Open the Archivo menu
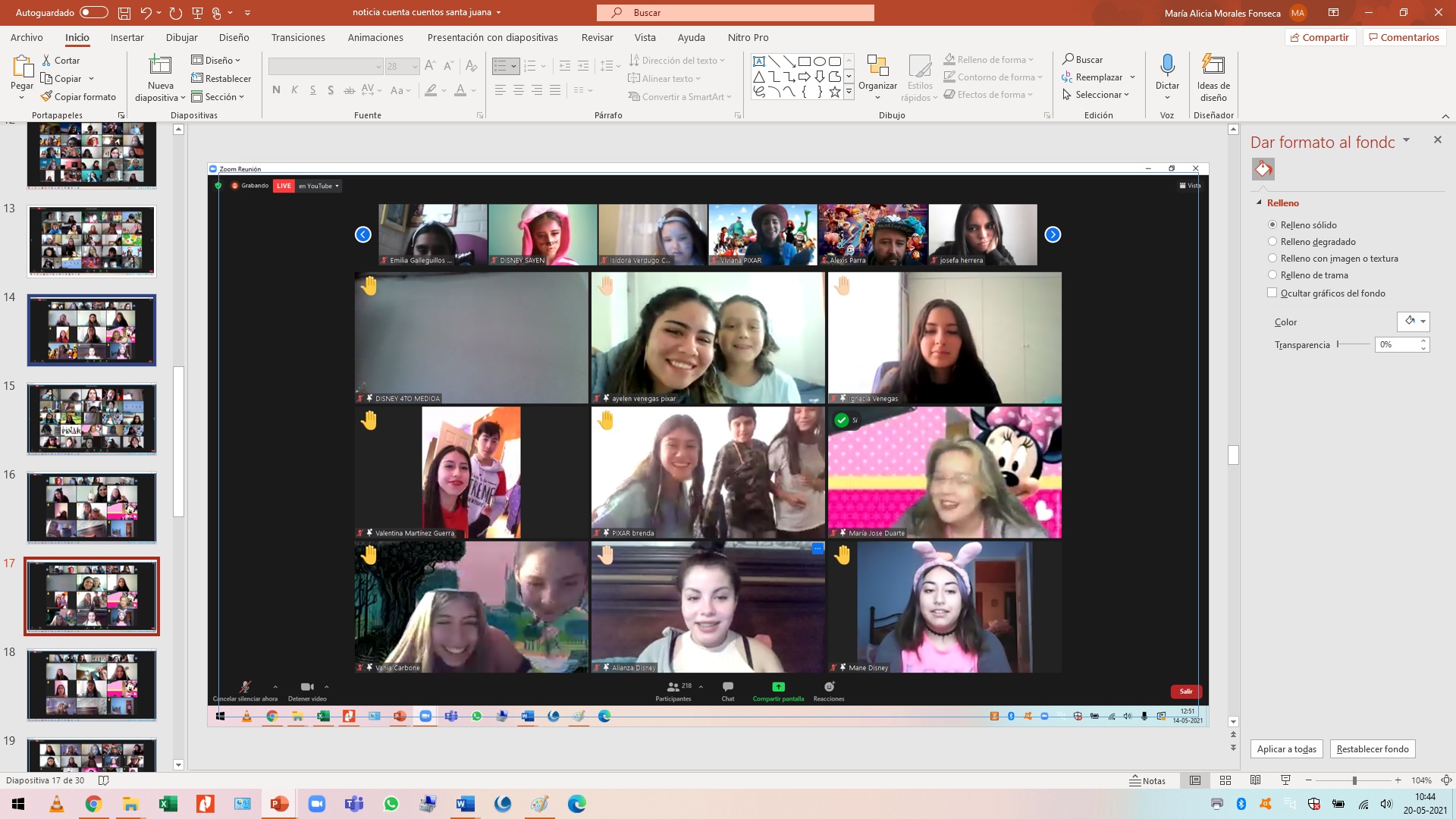Screen dimensions: 1456x819 27,37
